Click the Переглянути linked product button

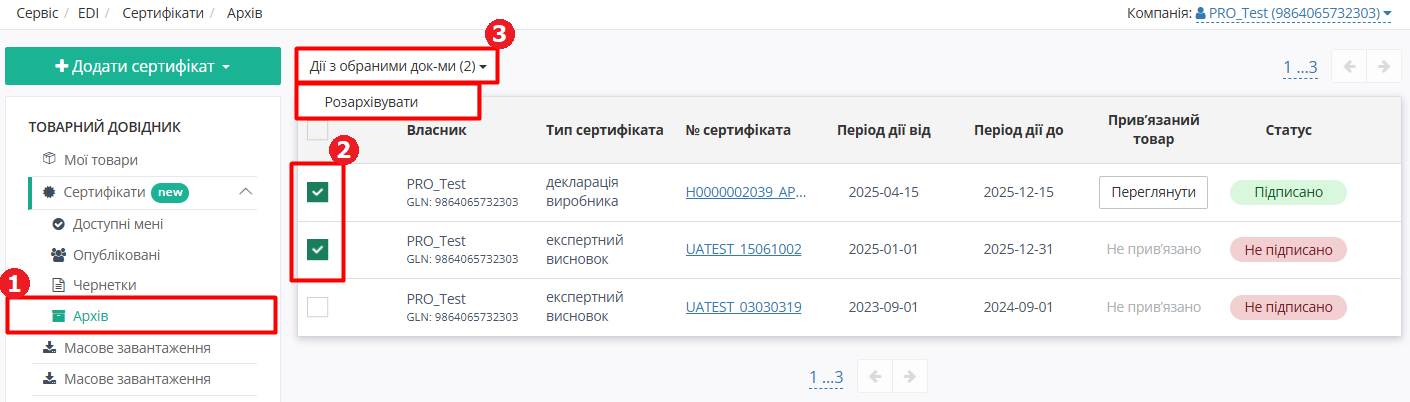[1153, 192]
